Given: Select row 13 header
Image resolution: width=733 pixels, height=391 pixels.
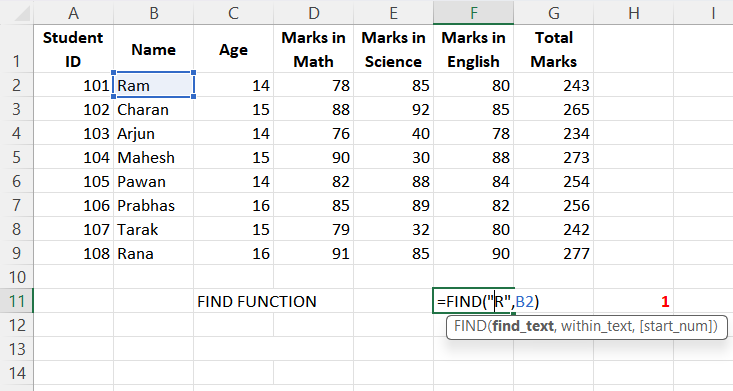Looking at the screenshot, I should coord(16,349).
